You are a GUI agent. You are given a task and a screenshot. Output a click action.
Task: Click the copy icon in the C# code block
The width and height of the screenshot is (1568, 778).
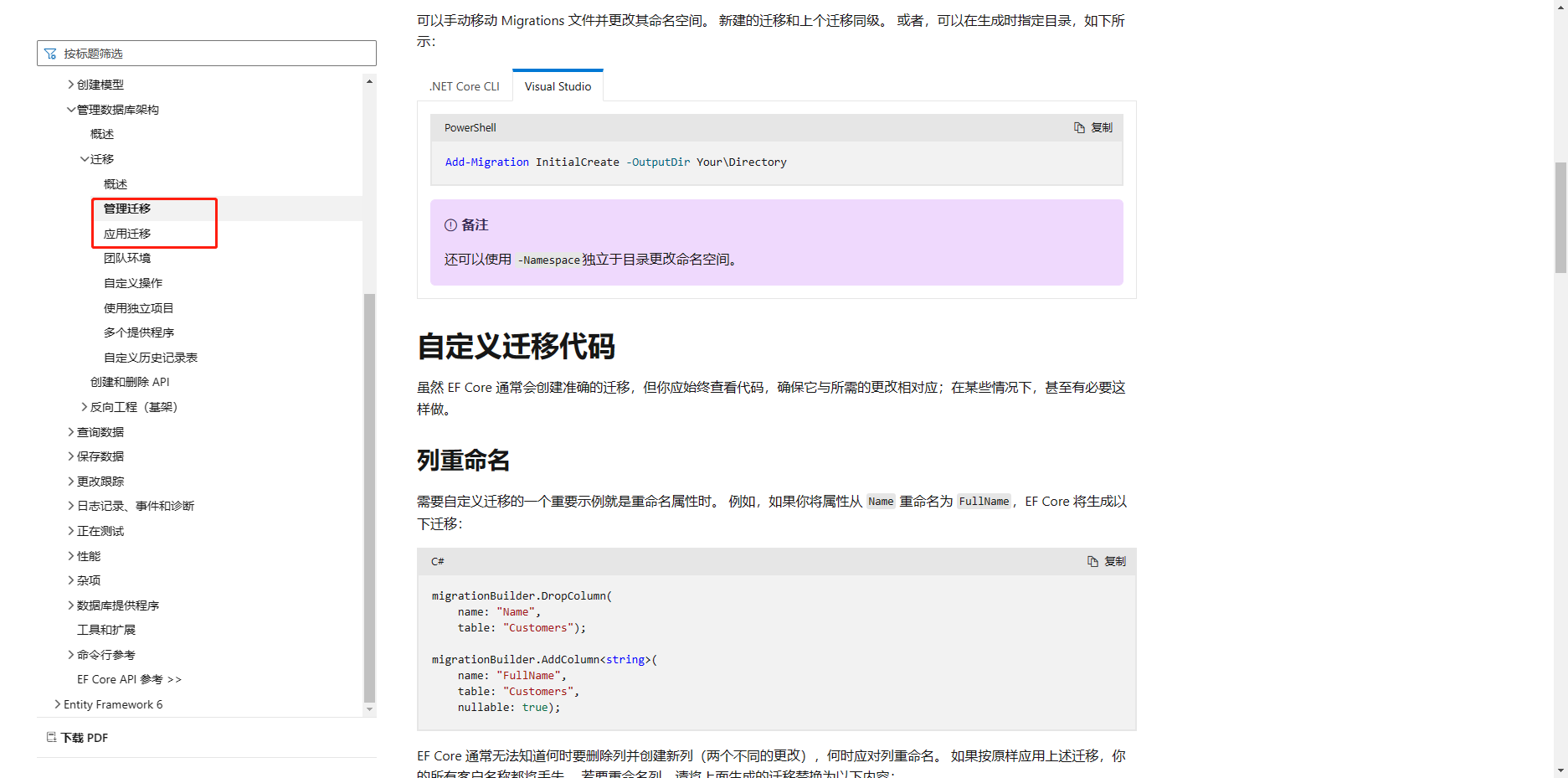coord(1092,562)
